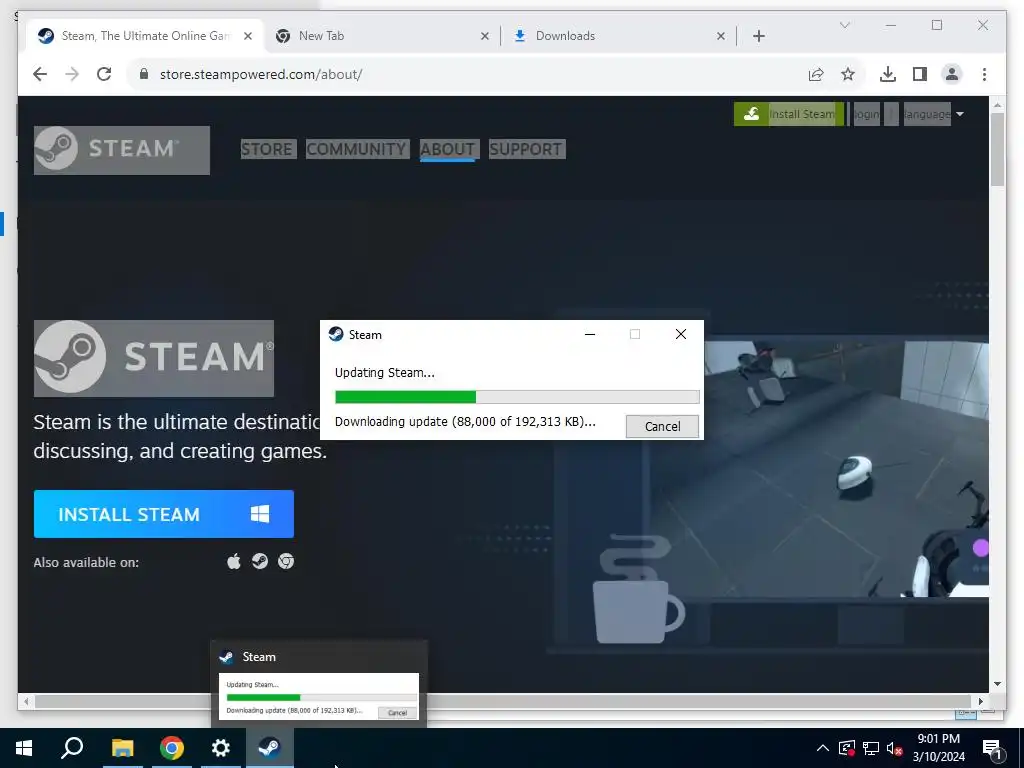Click the Updating Steam progress bar
1024x768 pixels.
point(517,397)
